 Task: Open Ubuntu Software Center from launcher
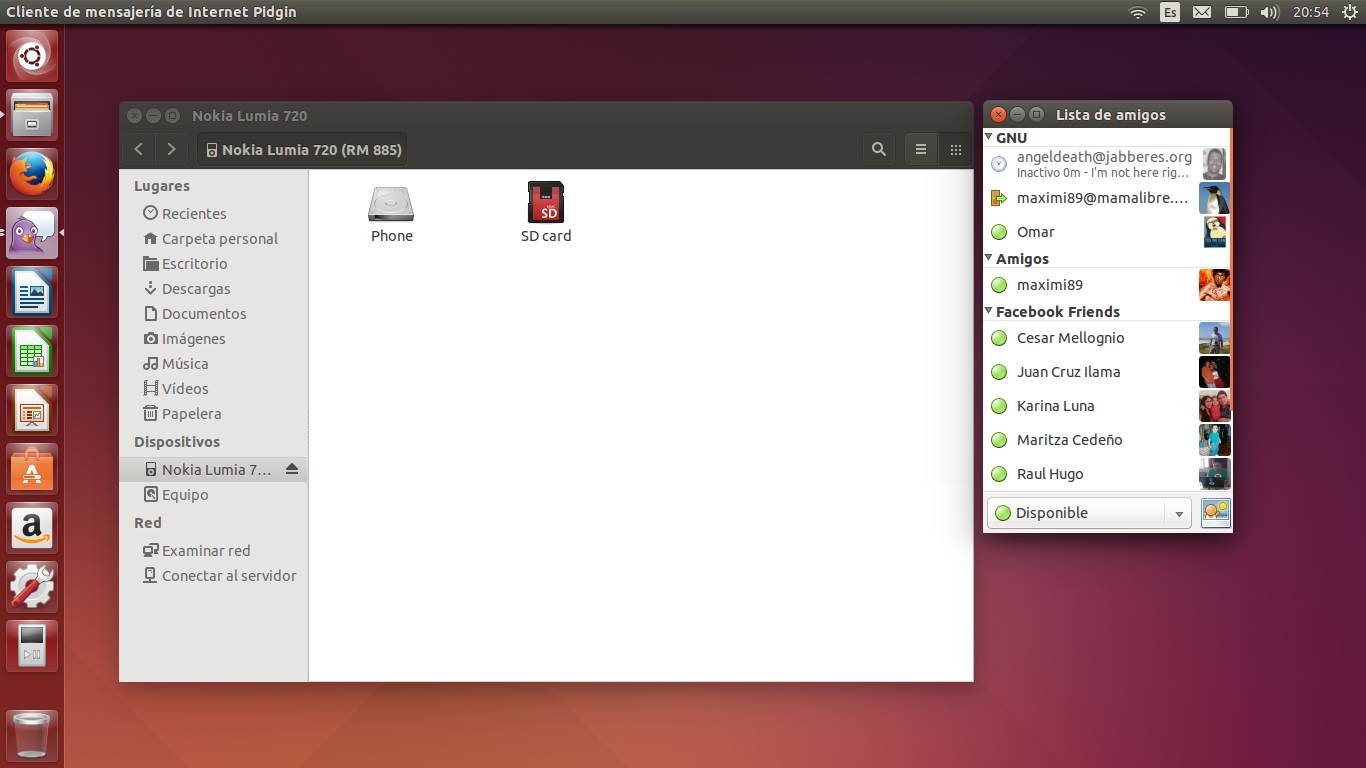(32, 469)
